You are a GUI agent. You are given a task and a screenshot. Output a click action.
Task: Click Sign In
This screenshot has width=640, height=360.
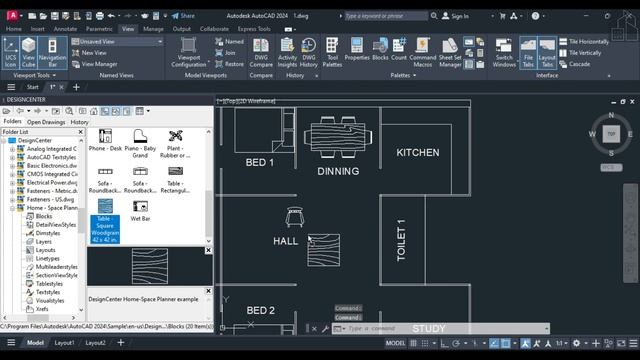click(456, 16)
